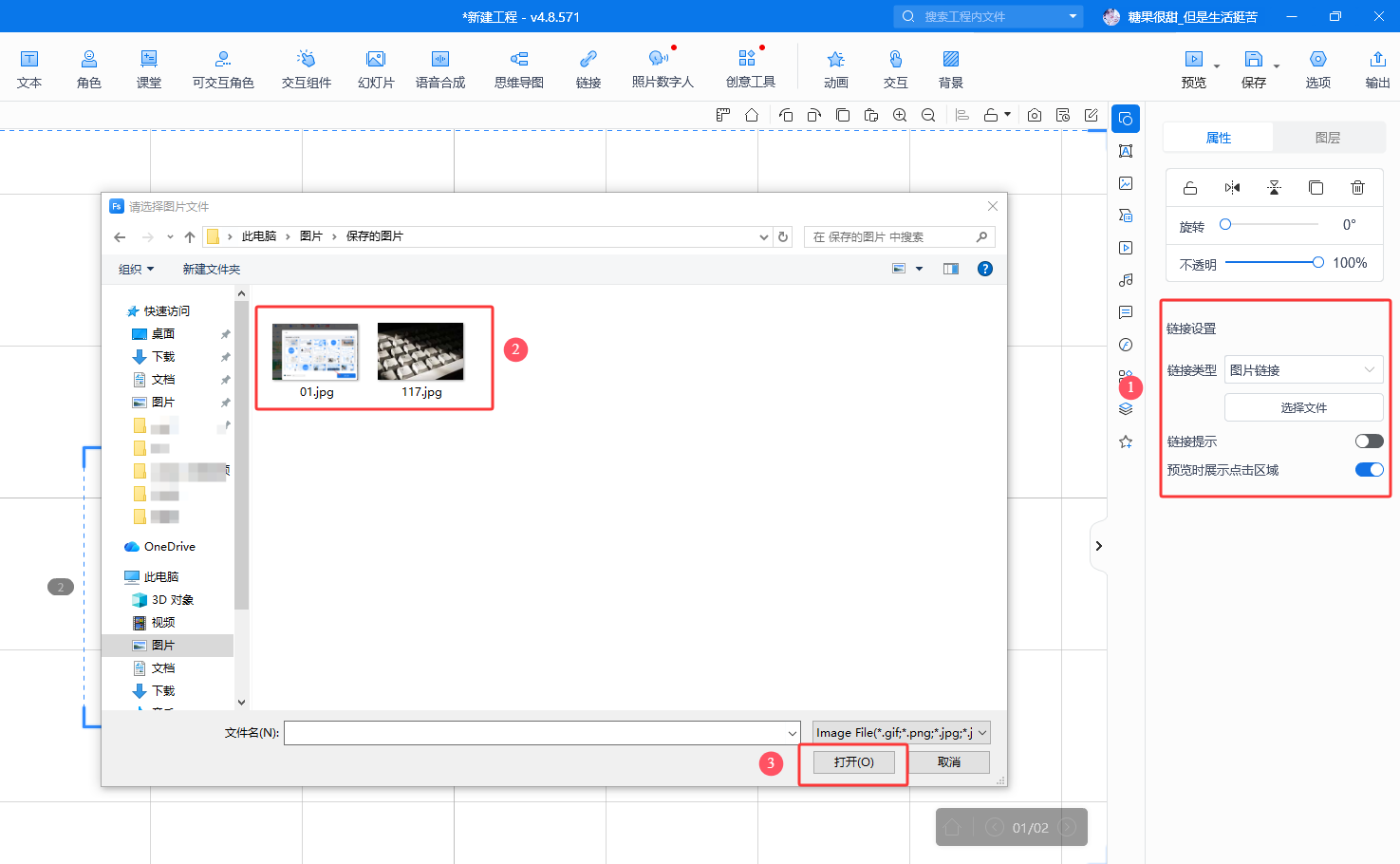
Task: Adjust the 不透明 opacity slider handle
Action: [1317, 263]
